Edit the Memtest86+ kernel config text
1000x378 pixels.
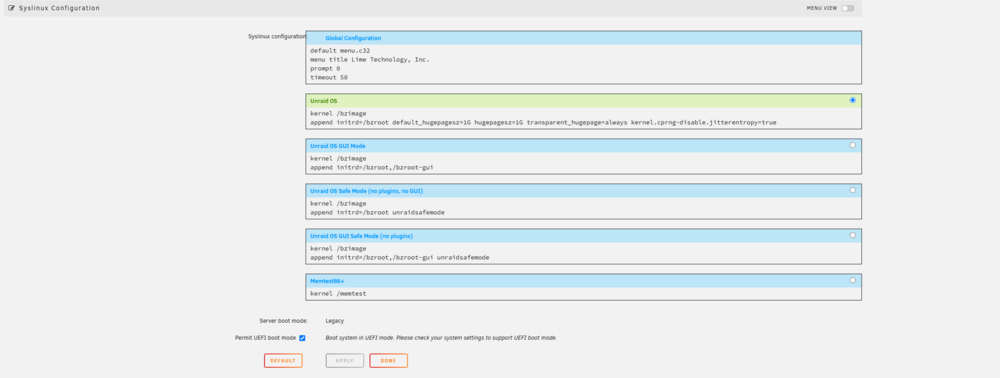coord(584,293)
